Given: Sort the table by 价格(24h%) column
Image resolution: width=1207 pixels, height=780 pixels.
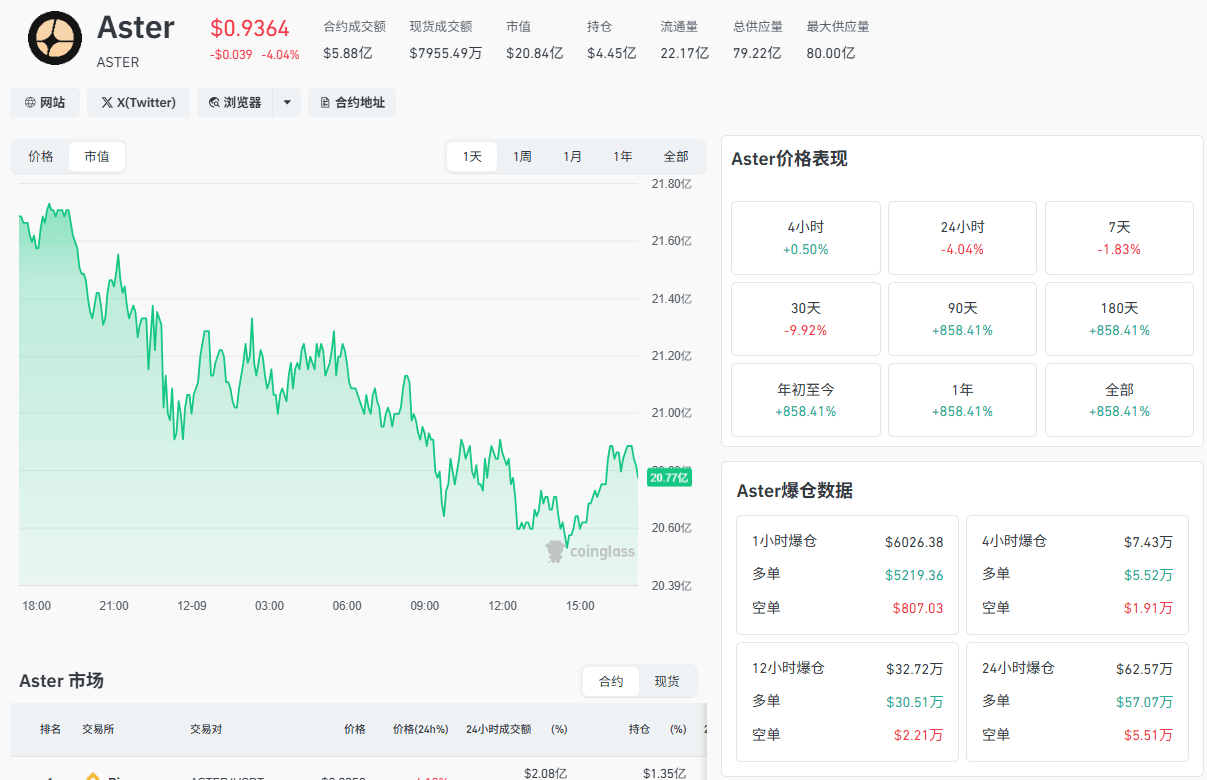Looking at the screenshot, I should click(x=420, y=729).
